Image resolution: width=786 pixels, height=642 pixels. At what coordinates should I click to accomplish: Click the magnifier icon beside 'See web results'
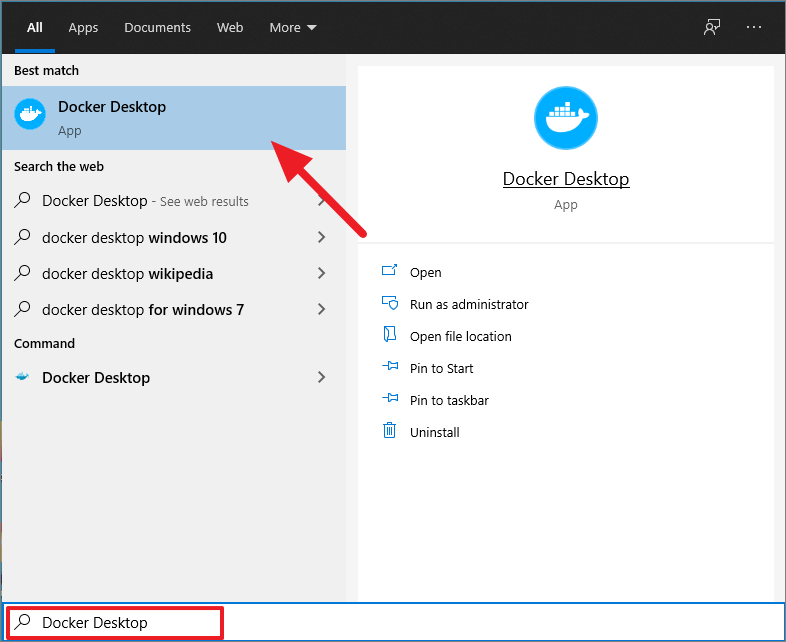23,200
